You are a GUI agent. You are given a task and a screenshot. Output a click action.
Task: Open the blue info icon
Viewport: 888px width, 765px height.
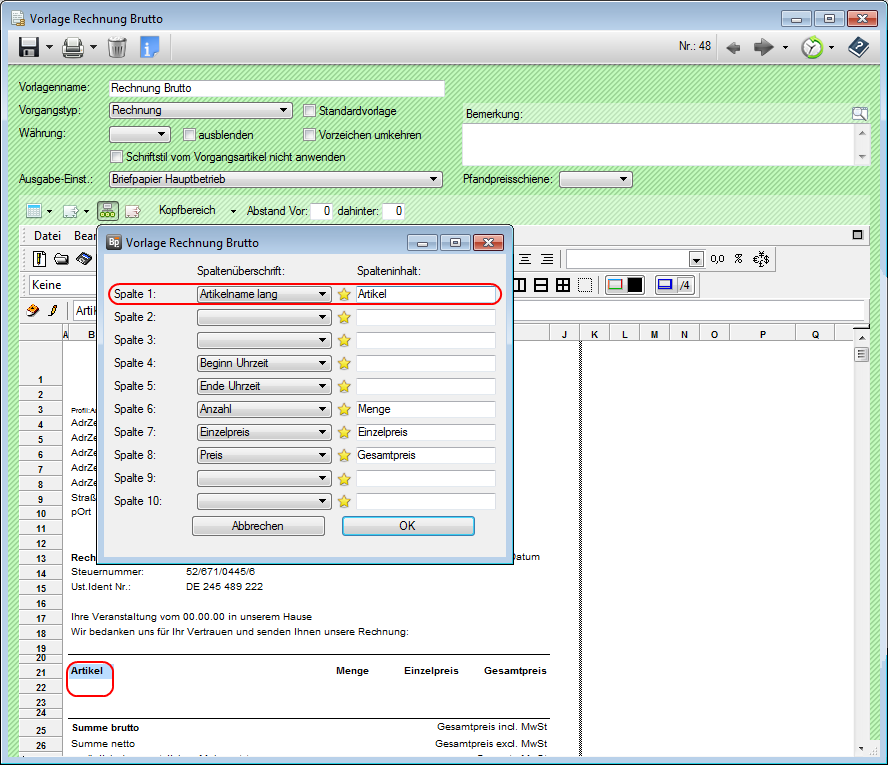[149, 47]
